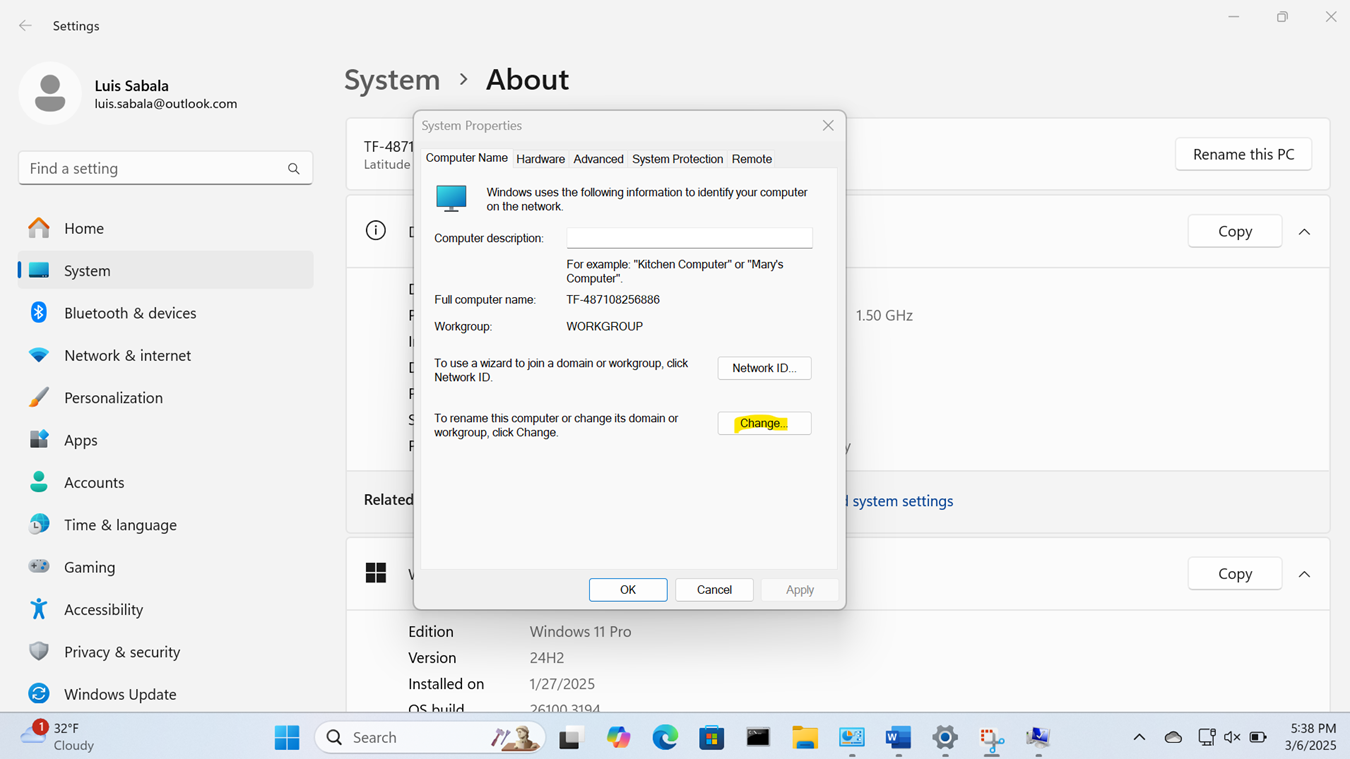This screenshot has width=1350, height=759.
Task: Click Windows 11 Pro edition text
Action: 580,632
